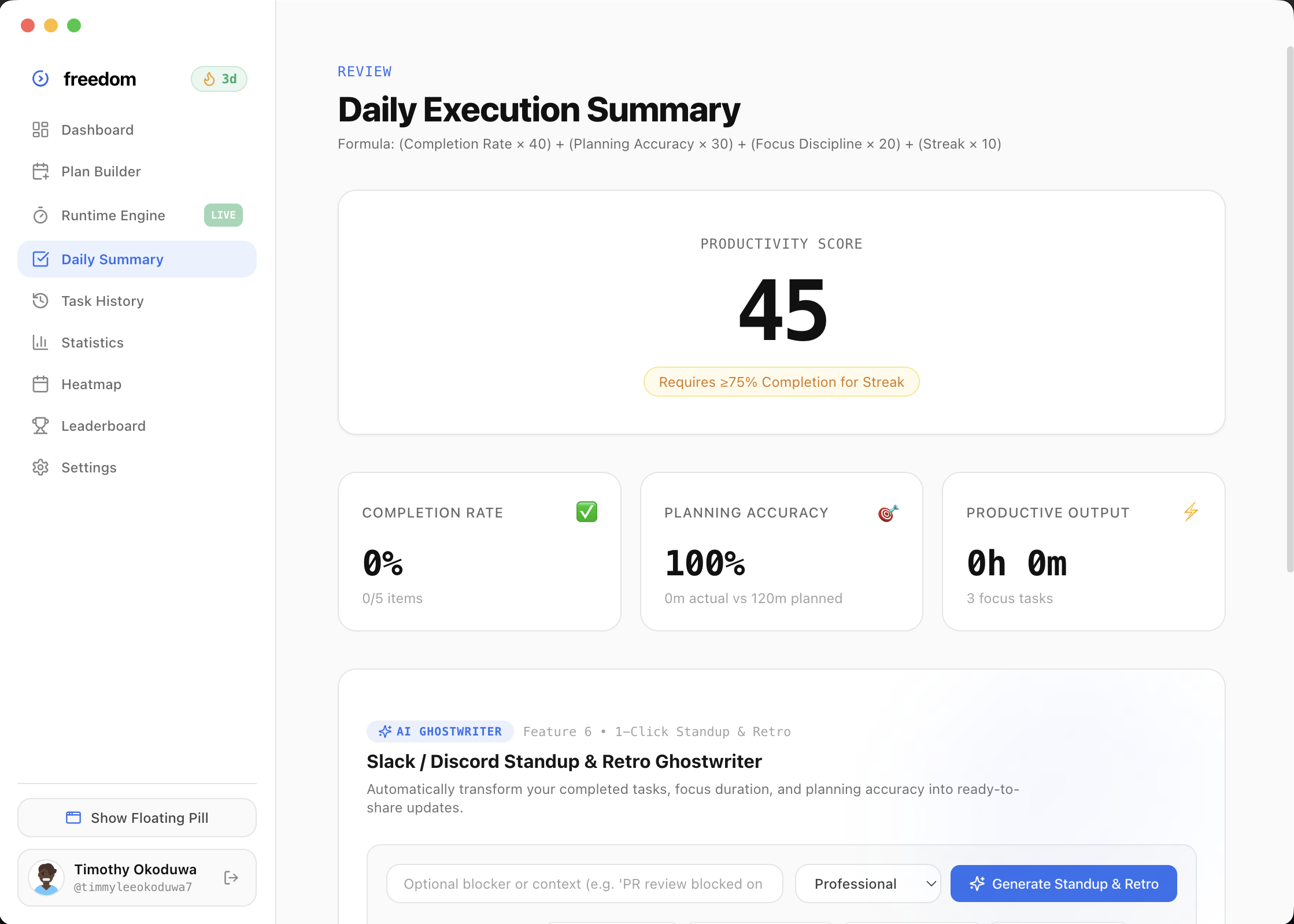The height and width of the screenshot is (924, 1294).
Task: Click '3 focus tasks' text
Action: coord(1010,598)
